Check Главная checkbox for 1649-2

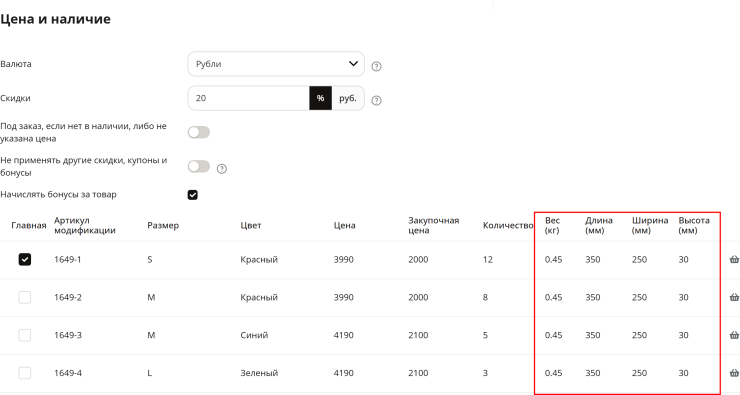tap(25, 297)
